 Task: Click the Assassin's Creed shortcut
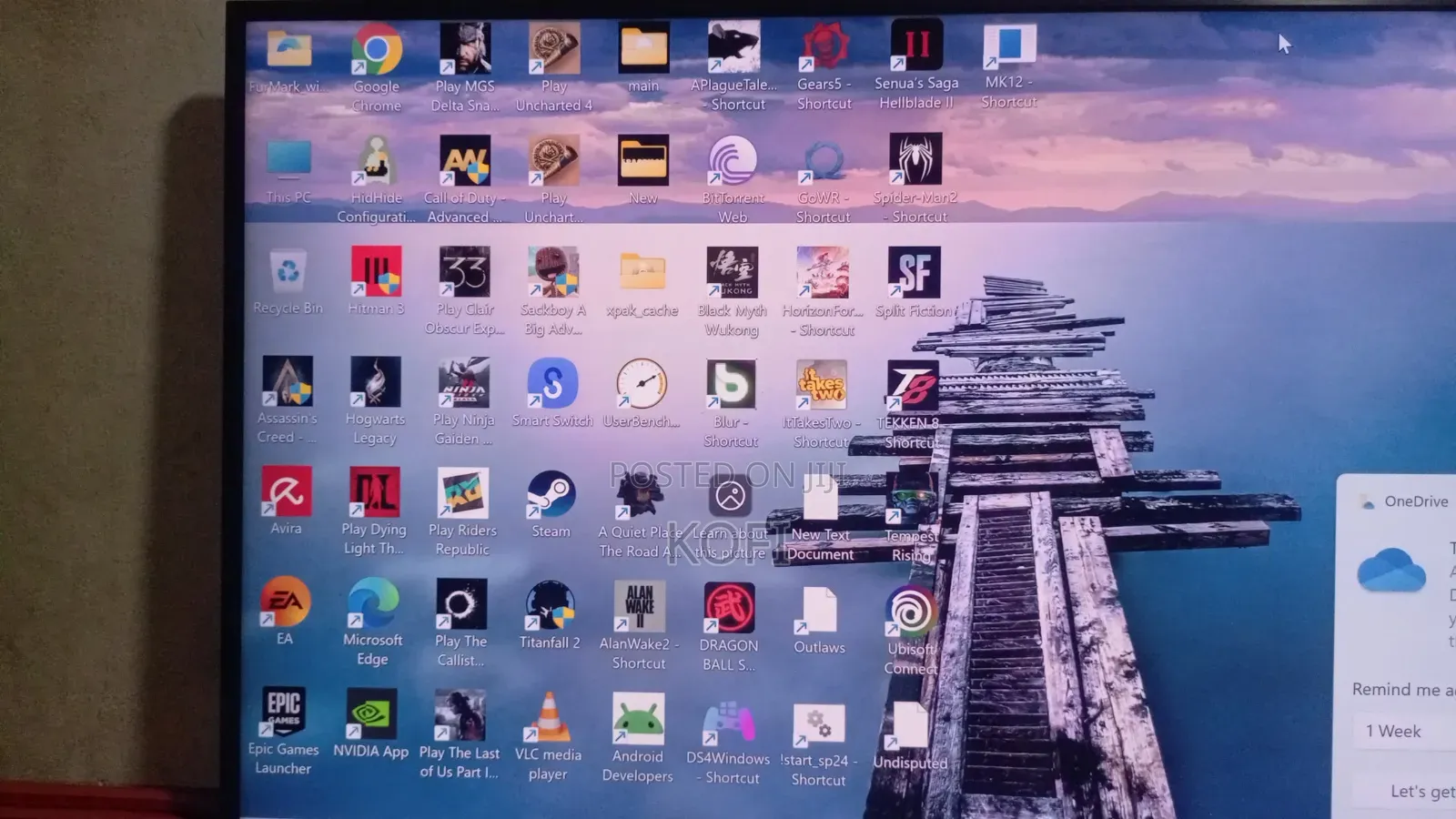(x=288, y=381)
